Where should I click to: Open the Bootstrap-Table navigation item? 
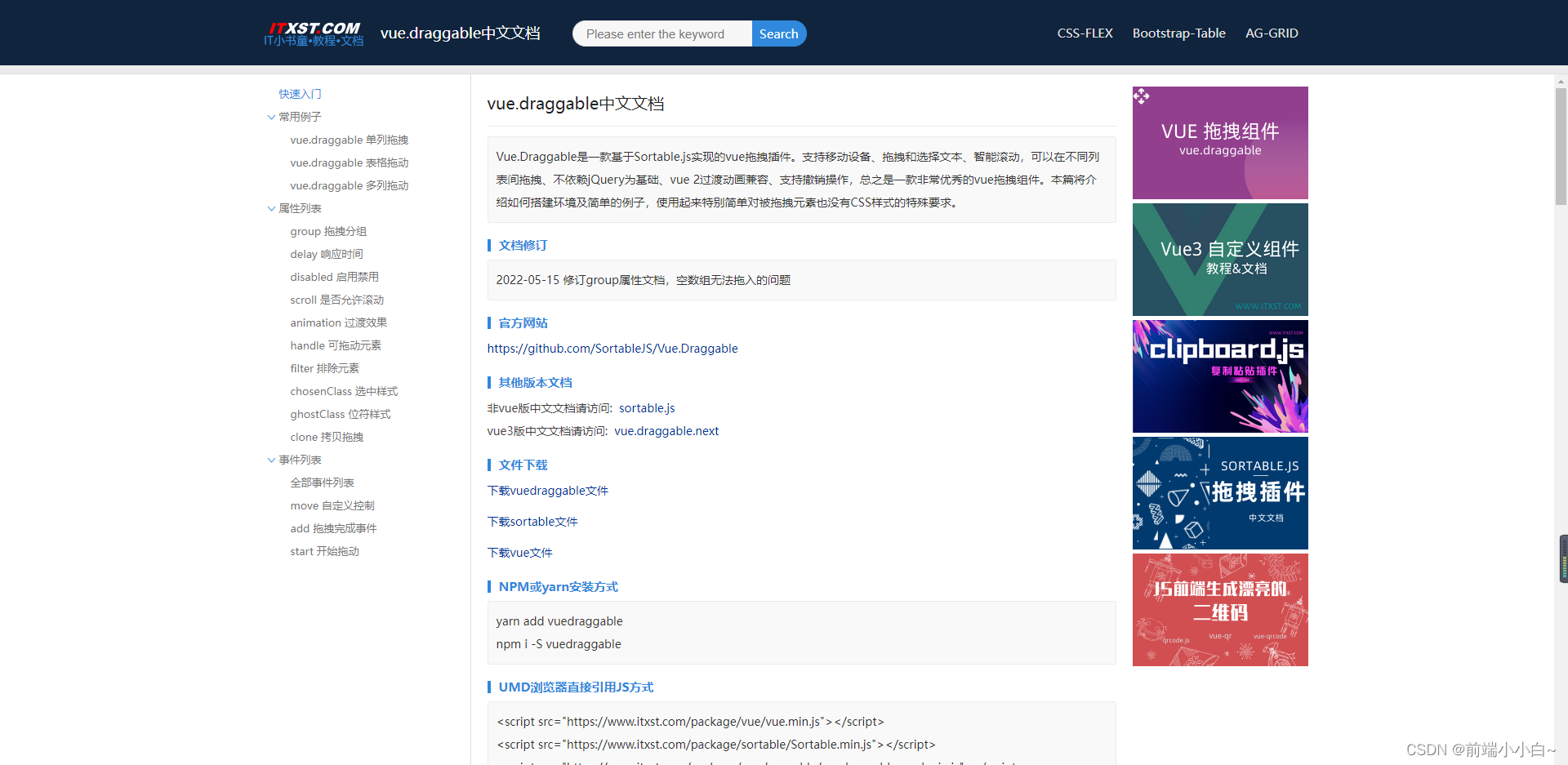coord(1178,33)
